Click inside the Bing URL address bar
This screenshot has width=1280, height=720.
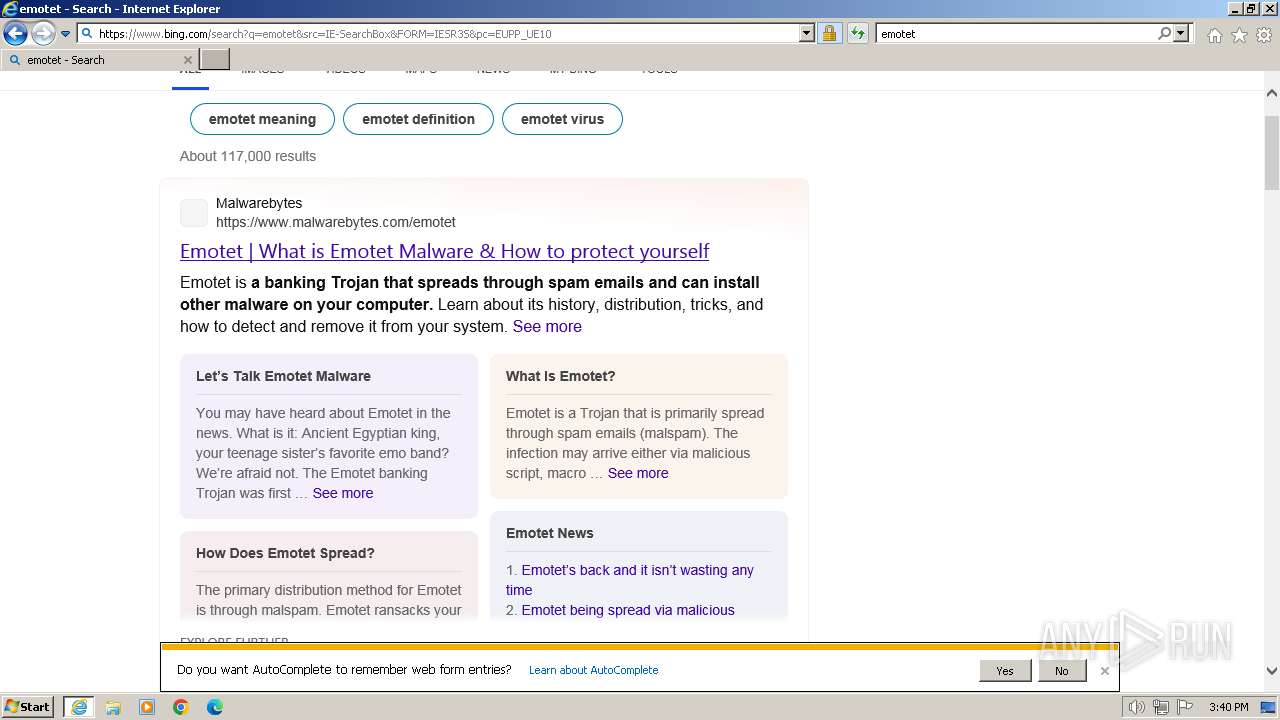pos(438,34)
